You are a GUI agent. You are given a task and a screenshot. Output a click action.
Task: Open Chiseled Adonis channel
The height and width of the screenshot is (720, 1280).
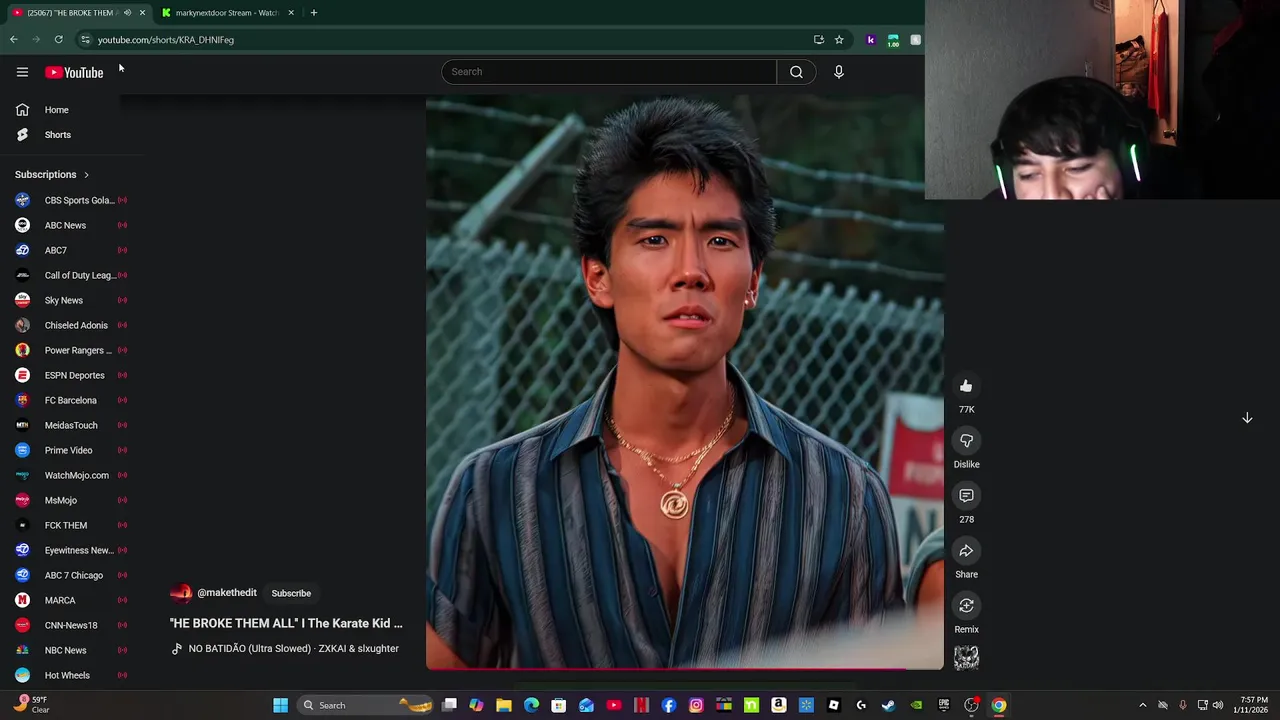(70, 325)
